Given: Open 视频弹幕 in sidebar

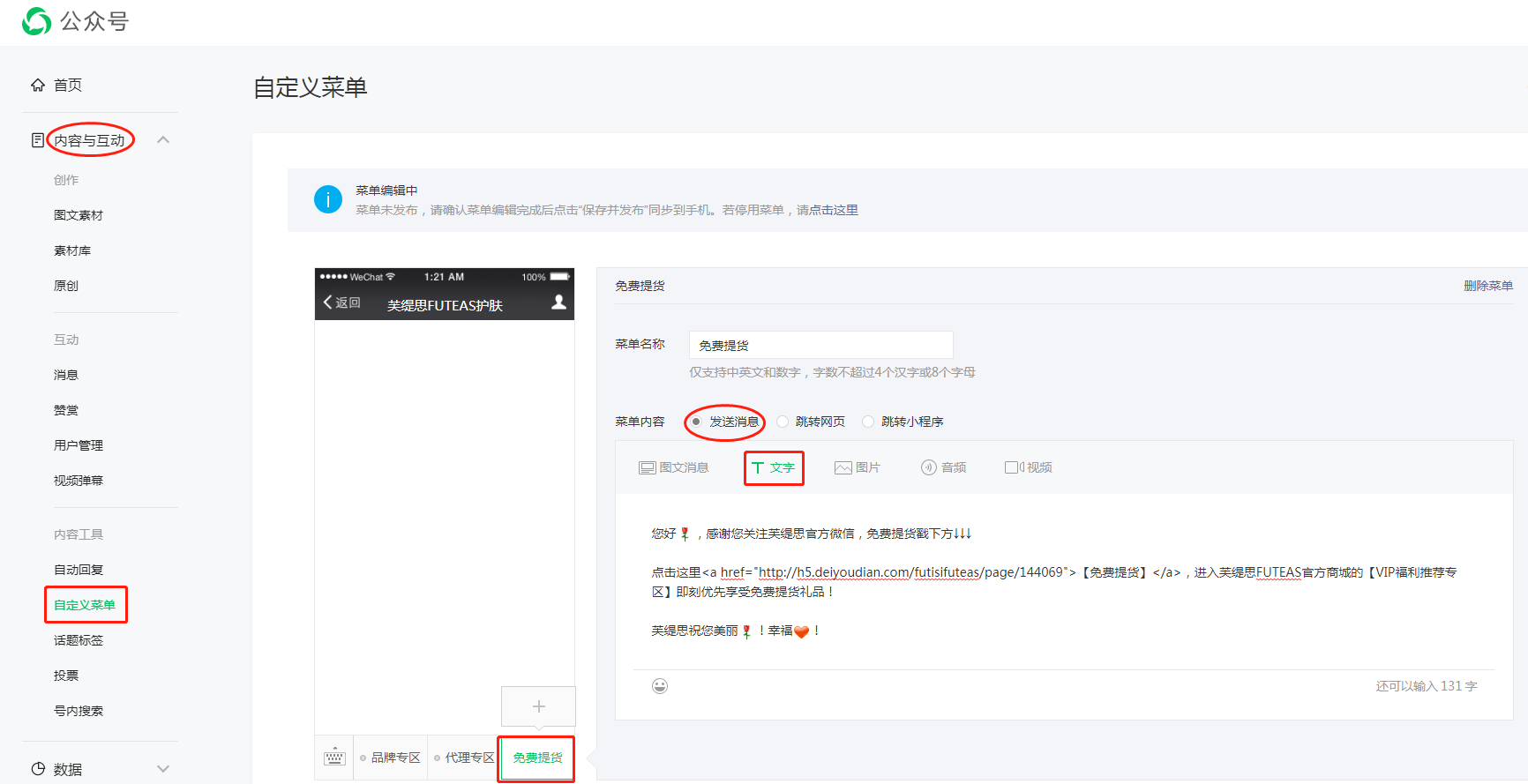Looking at the screenshot, I should coord(79,481).
